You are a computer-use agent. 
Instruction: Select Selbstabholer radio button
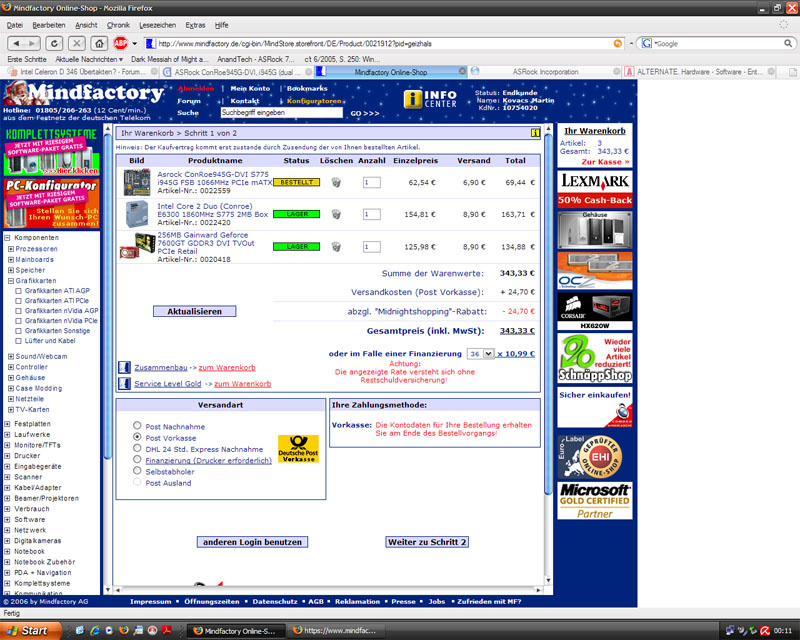pos(137,471)
